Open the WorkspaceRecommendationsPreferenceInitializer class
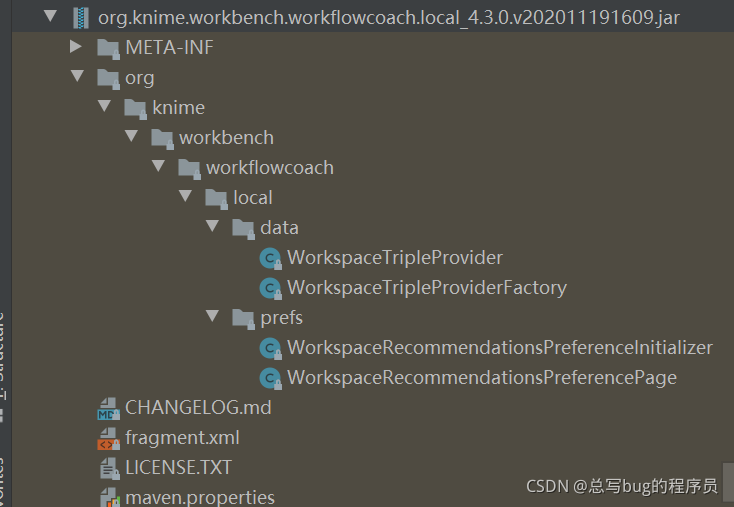The width and height of the screenshot is (734, 507). (x=499, y=348)
